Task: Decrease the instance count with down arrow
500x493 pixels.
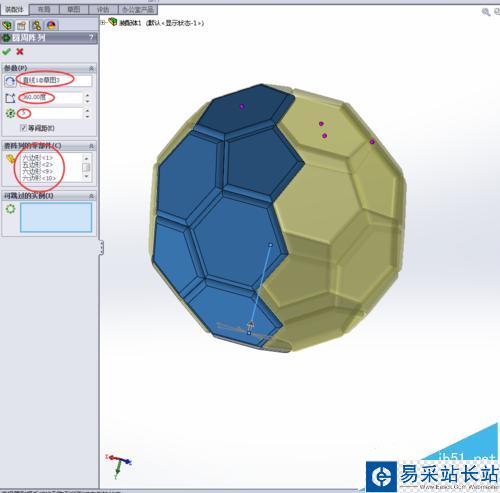Action: click(87, 116)
